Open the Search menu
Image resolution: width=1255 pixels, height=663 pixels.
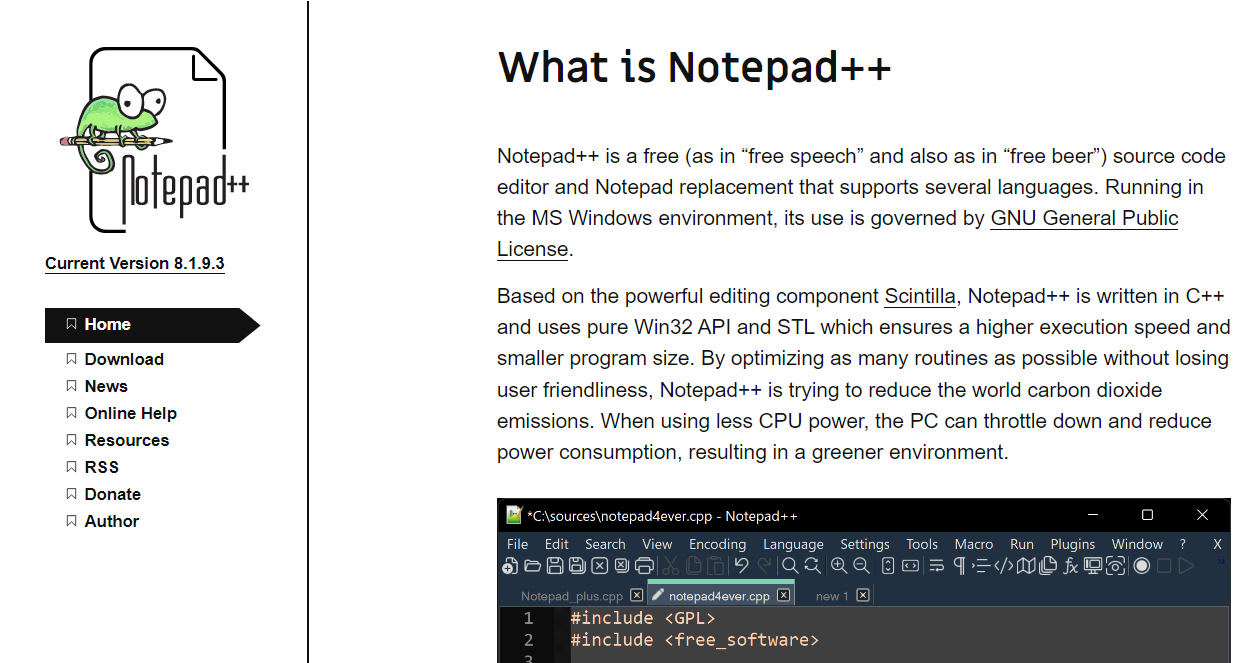pos(605,544)
